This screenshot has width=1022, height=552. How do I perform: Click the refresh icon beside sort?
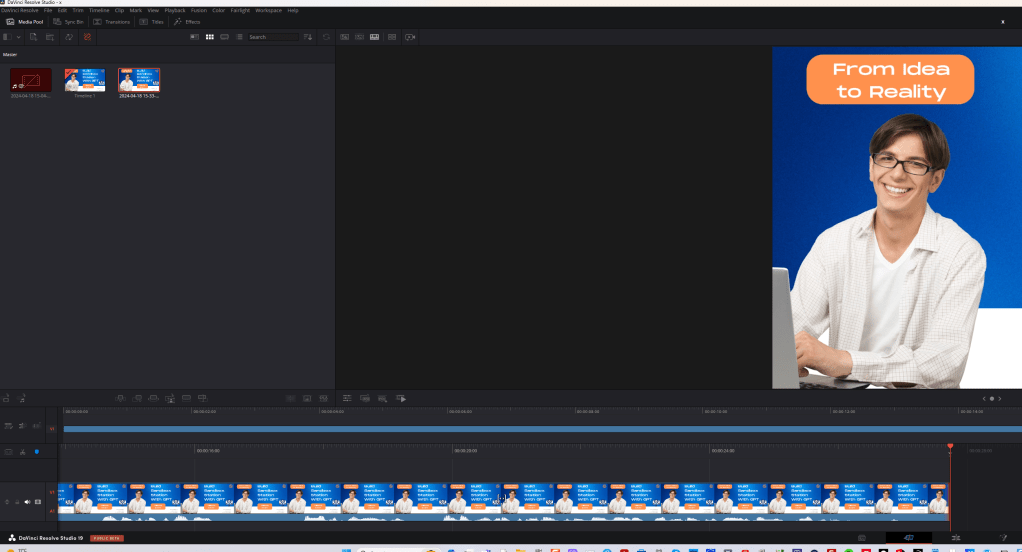pyautogui.click(x=326, y=37)
